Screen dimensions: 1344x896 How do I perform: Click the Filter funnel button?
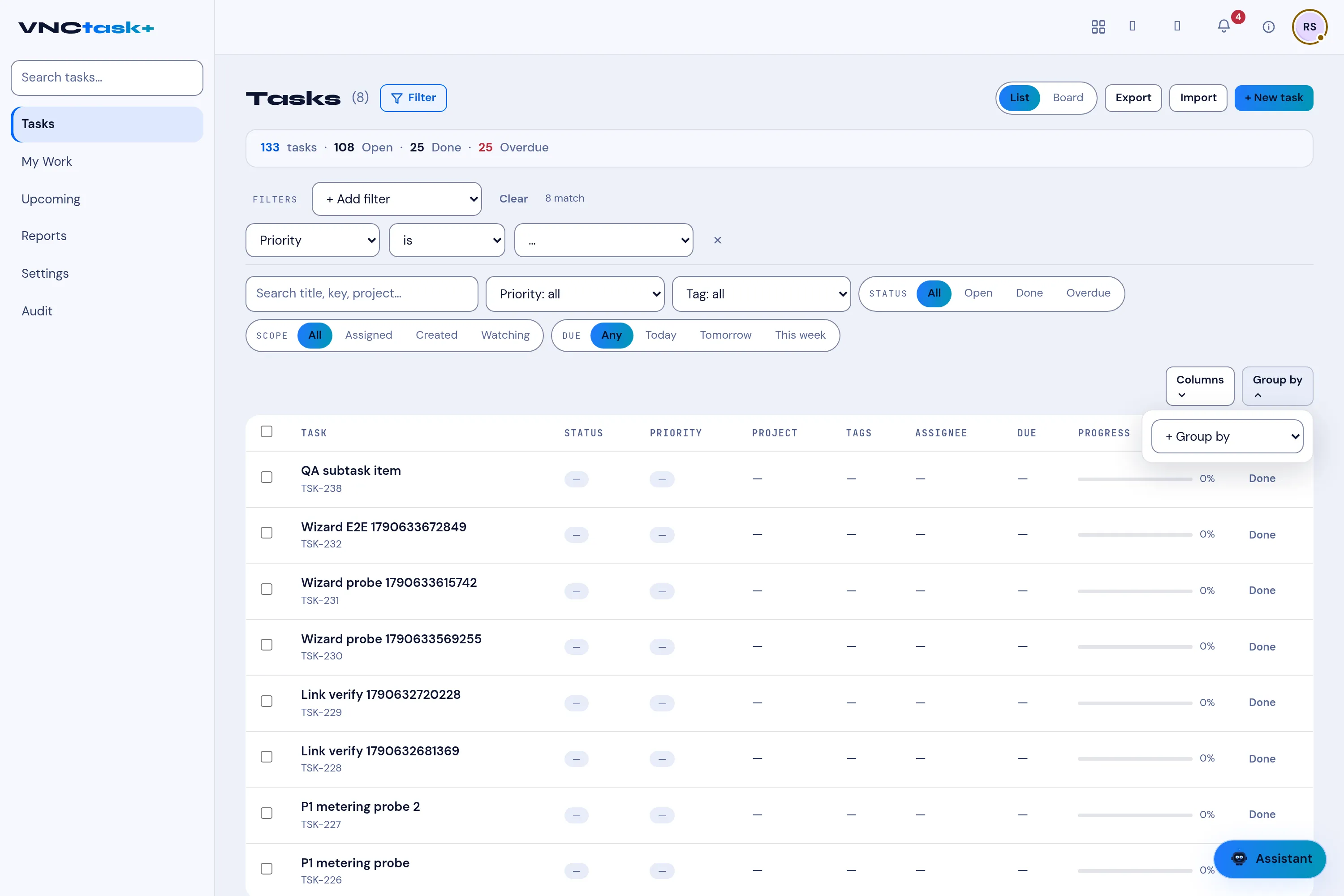[413, 98]
